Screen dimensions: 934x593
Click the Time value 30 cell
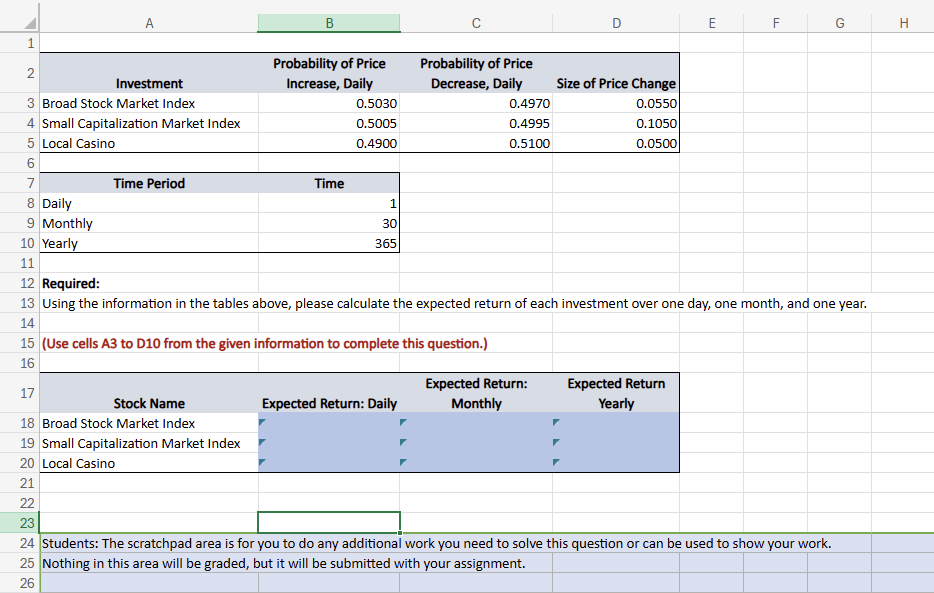coord(329,223)
